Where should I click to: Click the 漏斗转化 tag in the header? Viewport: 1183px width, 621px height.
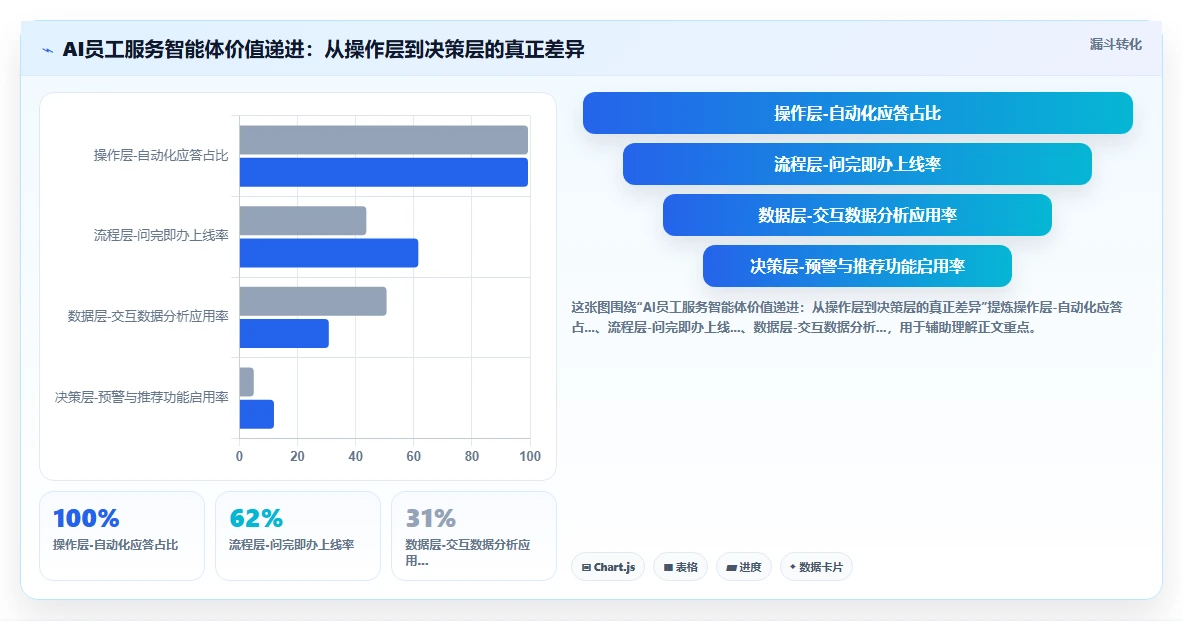pos(1115,45)
